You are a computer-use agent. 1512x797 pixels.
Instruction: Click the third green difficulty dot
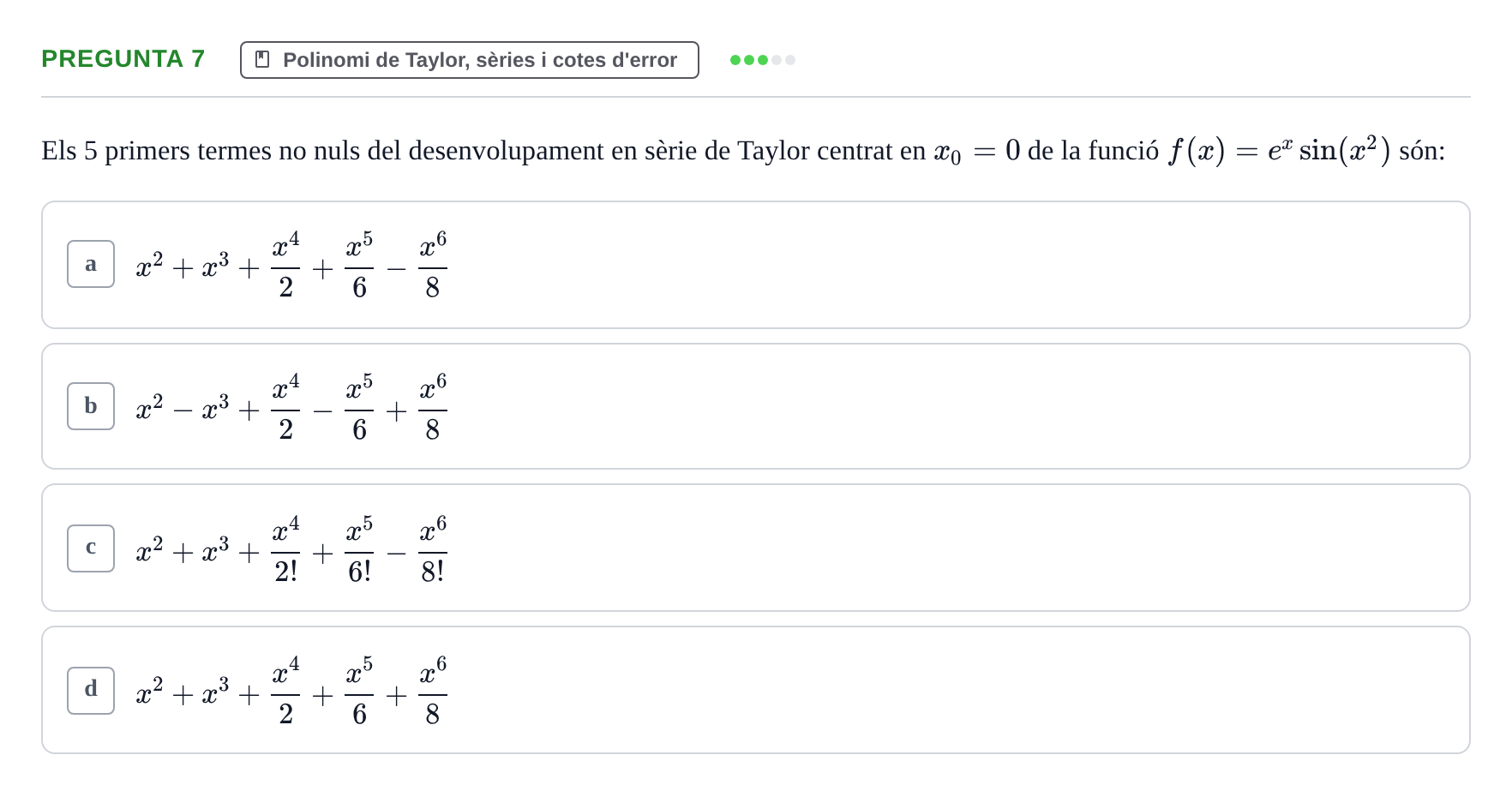(x=763, y=60)
